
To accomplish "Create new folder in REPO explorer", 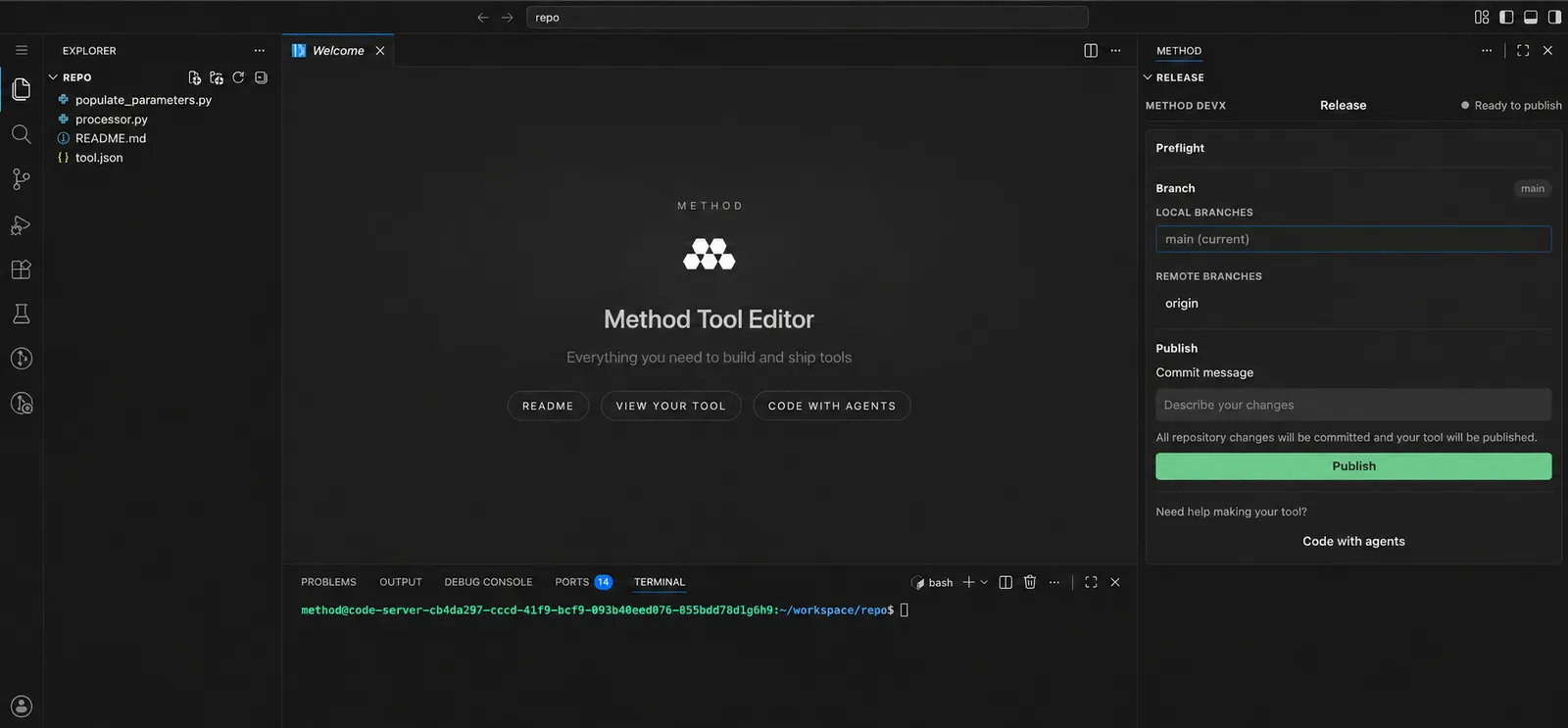I will coord(217,77).
